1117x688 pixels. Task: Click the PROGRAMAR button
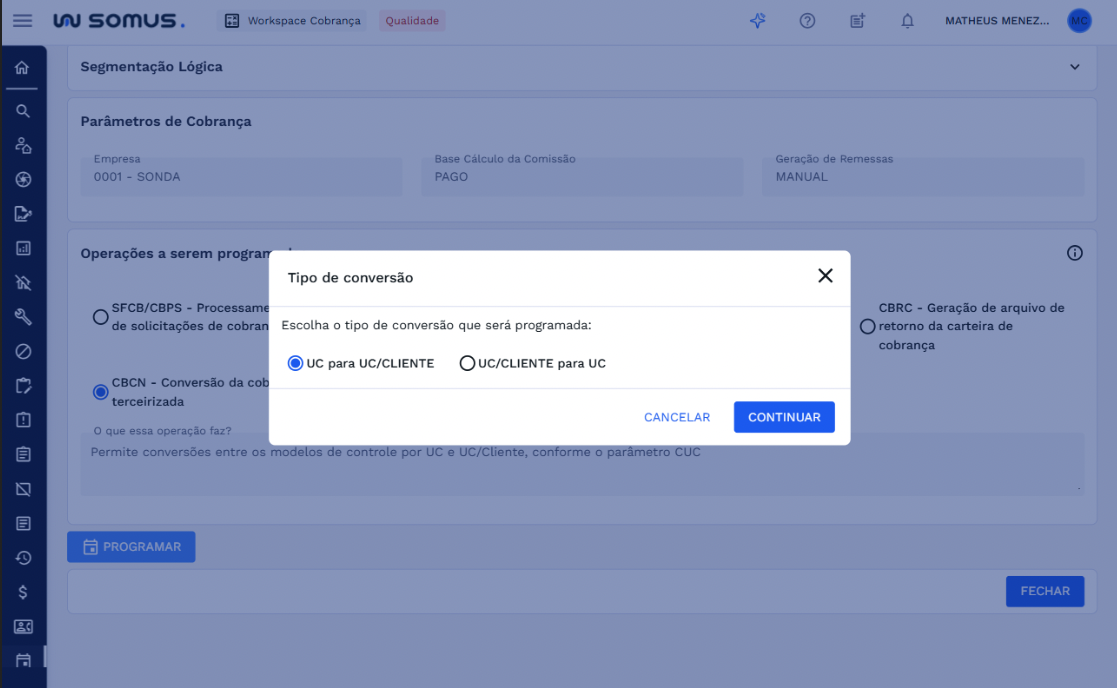click(x=131, y=547)
